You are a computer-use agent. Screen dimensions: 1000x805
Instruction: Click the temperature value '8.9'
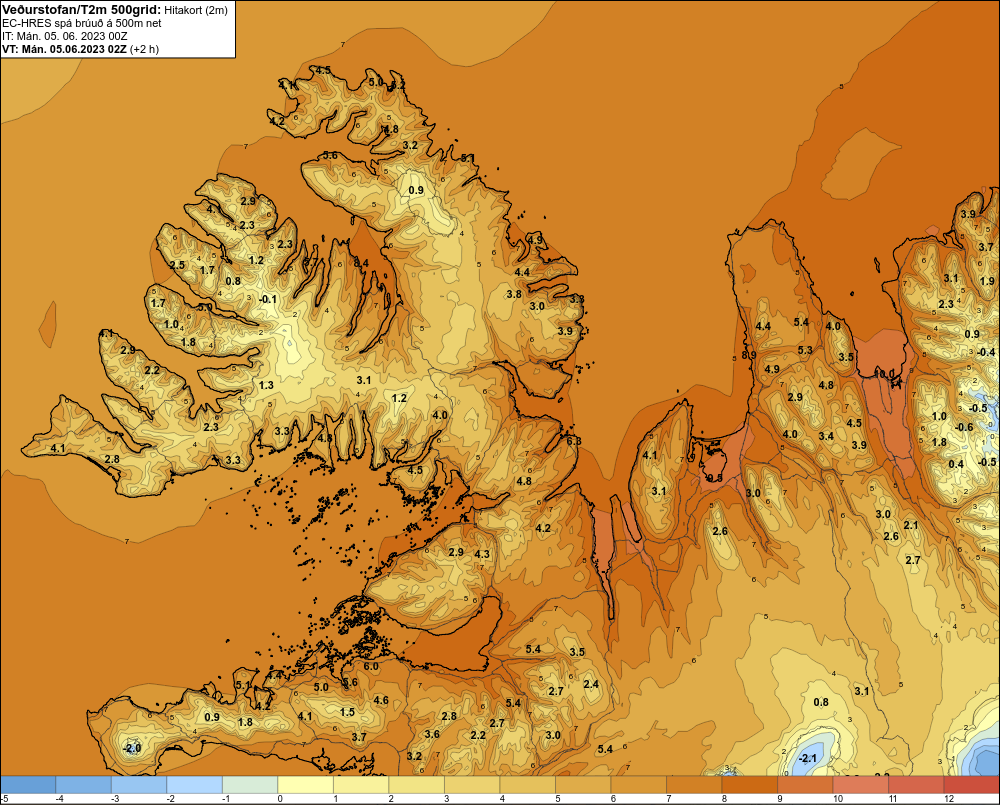[749, 355]
